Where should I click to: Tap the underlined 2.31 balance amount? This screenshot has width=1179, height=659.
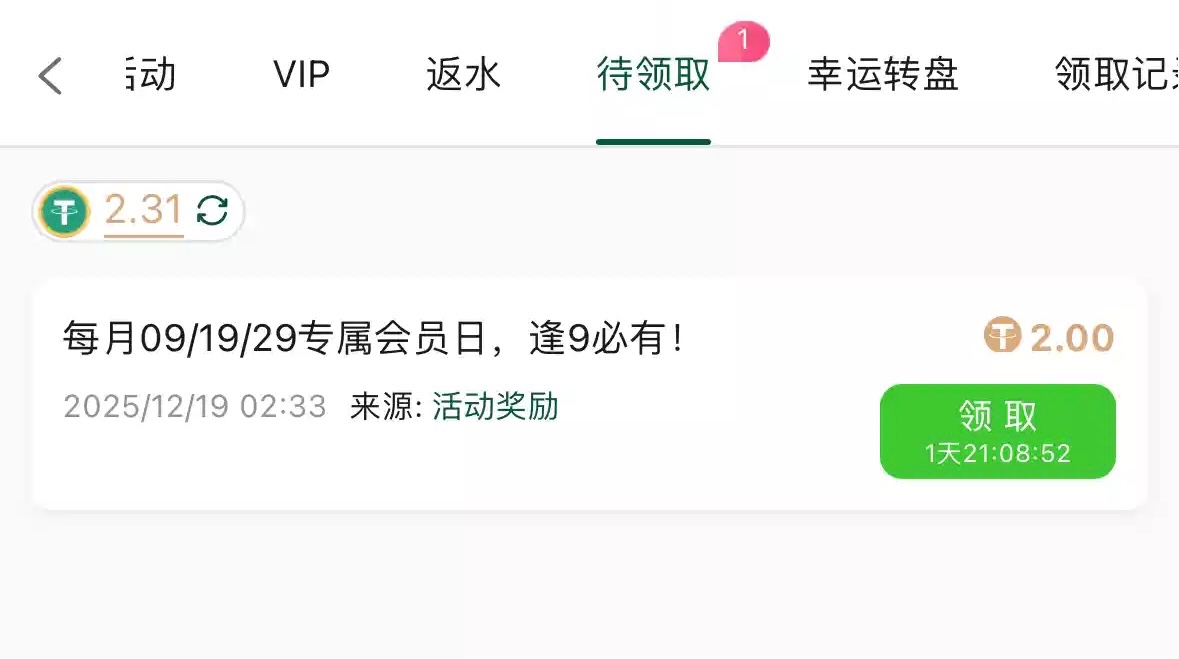(144, 211)
